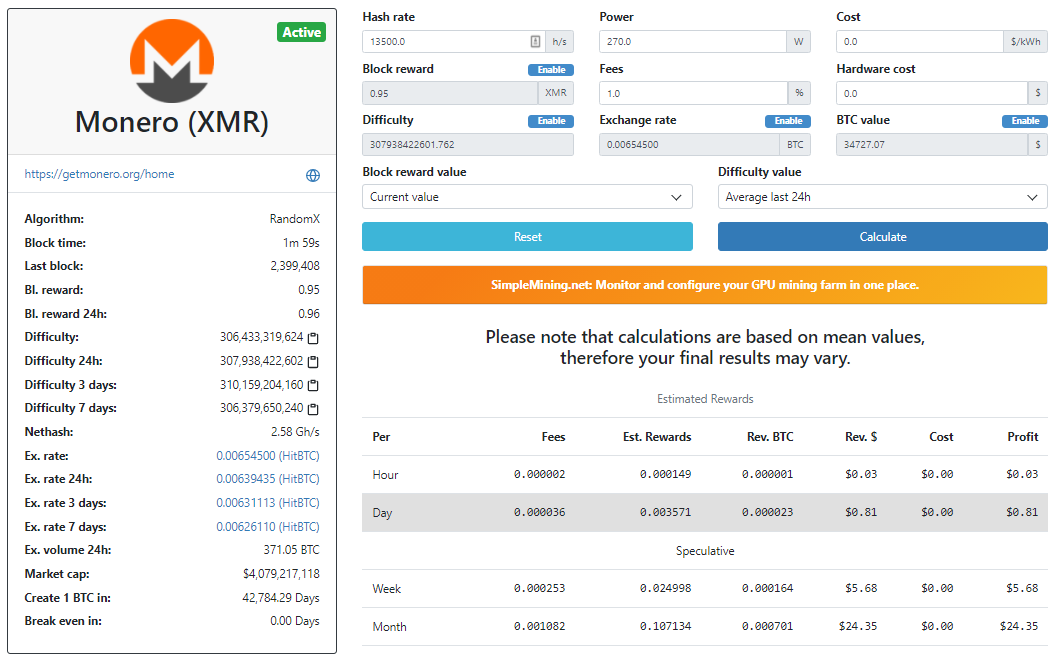Click the Reset button
Screen dimensions: 1062x660
[527, 236]
